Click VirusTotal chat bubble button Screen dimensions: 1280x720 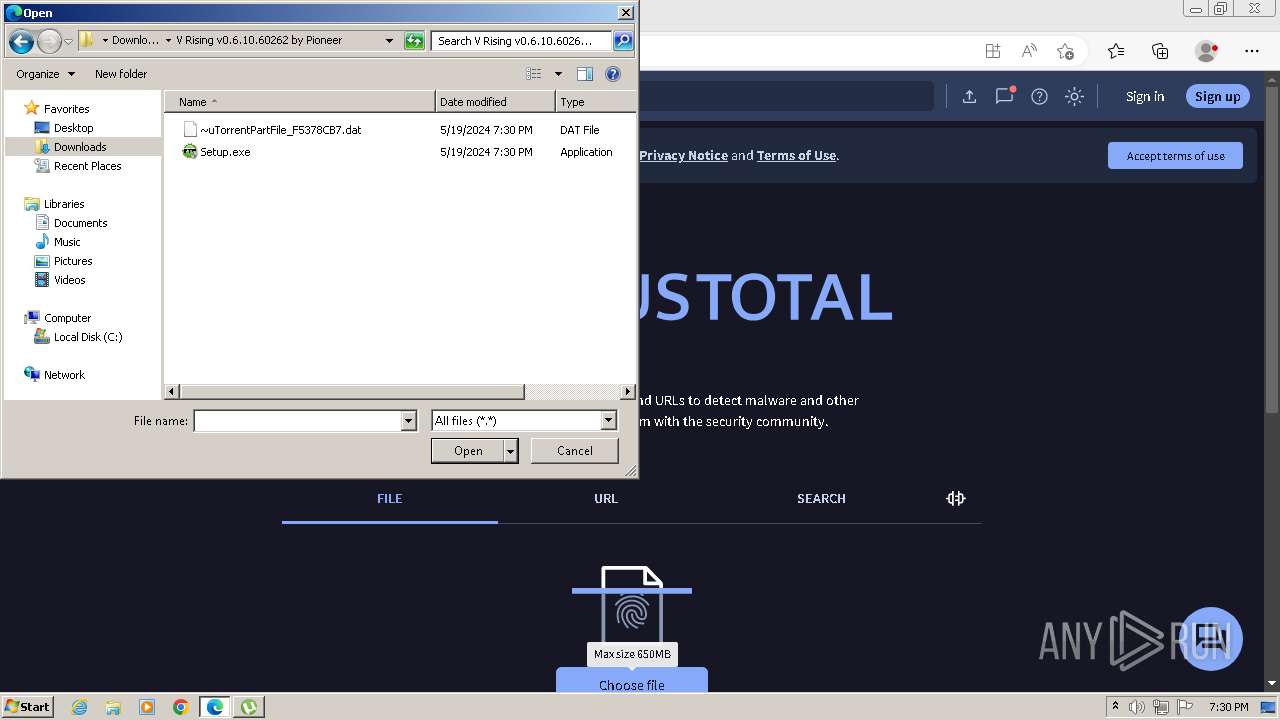point(1211,638)
